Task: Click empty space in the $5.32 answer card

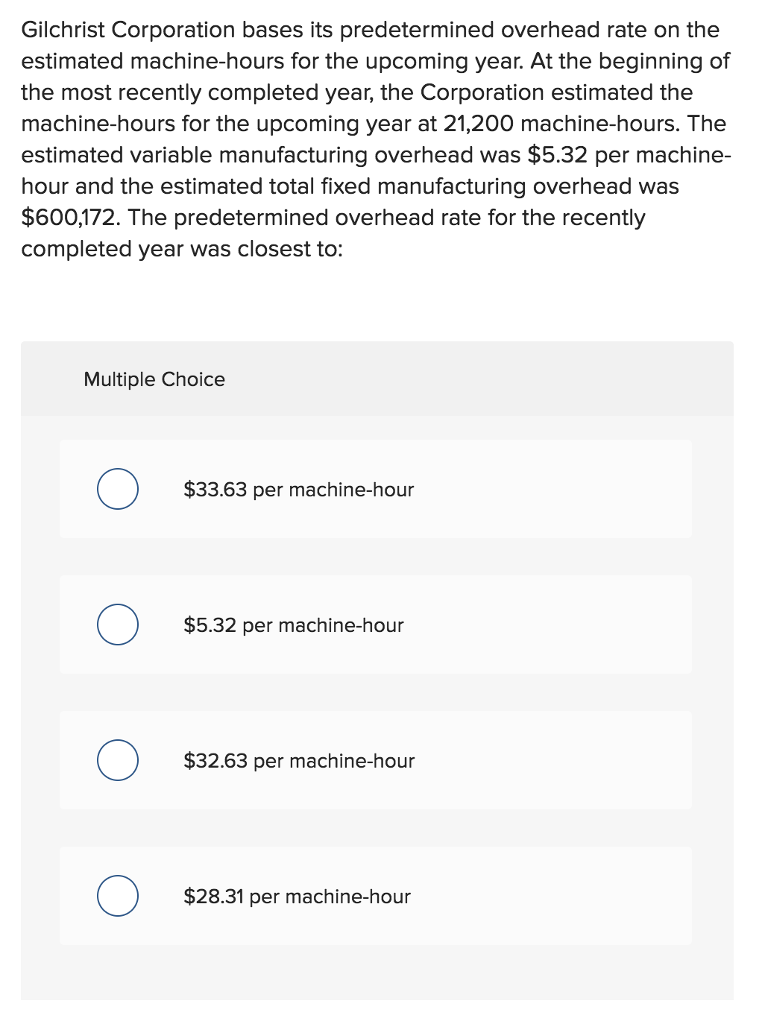Action: pyautogui.click(x=560, y=625)
